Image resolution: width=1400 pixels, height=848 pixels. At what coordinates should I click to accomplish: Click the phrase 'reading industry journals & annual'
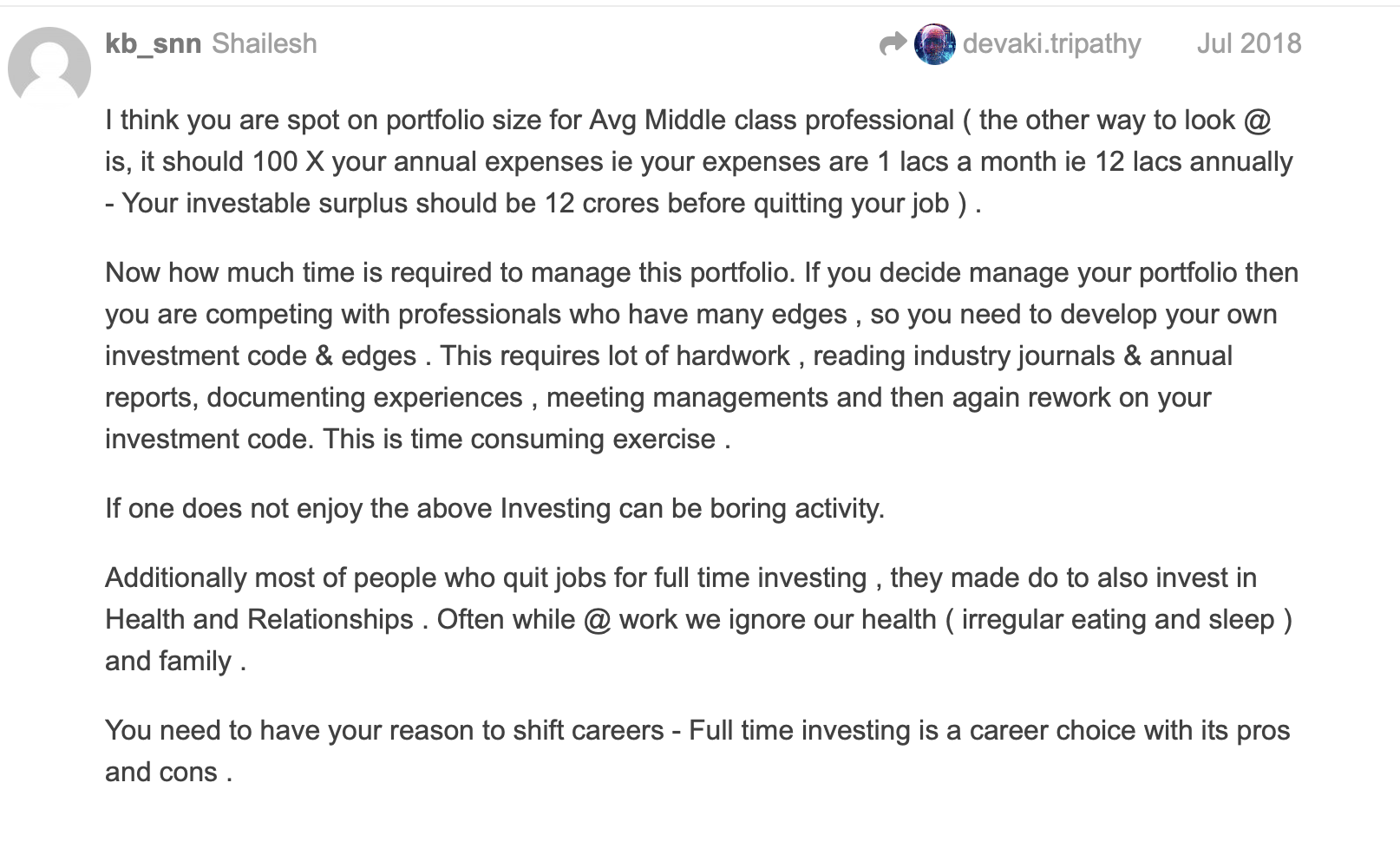point(1023,356)
